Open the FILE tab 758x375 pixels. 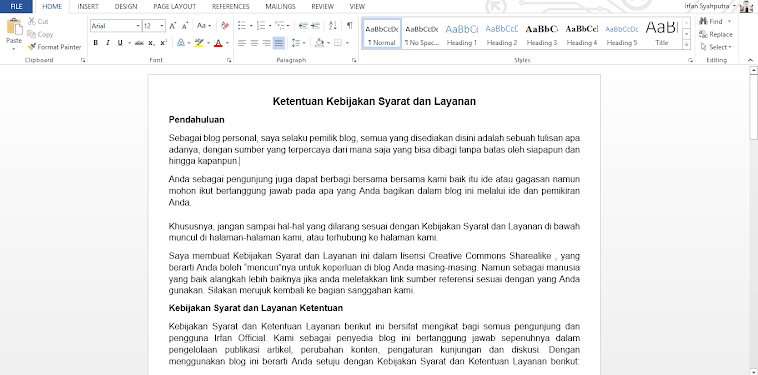(16, 6)
